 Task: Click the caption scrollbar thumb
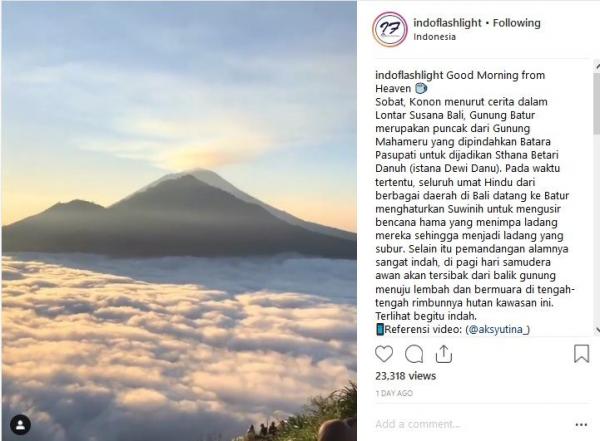597,103
